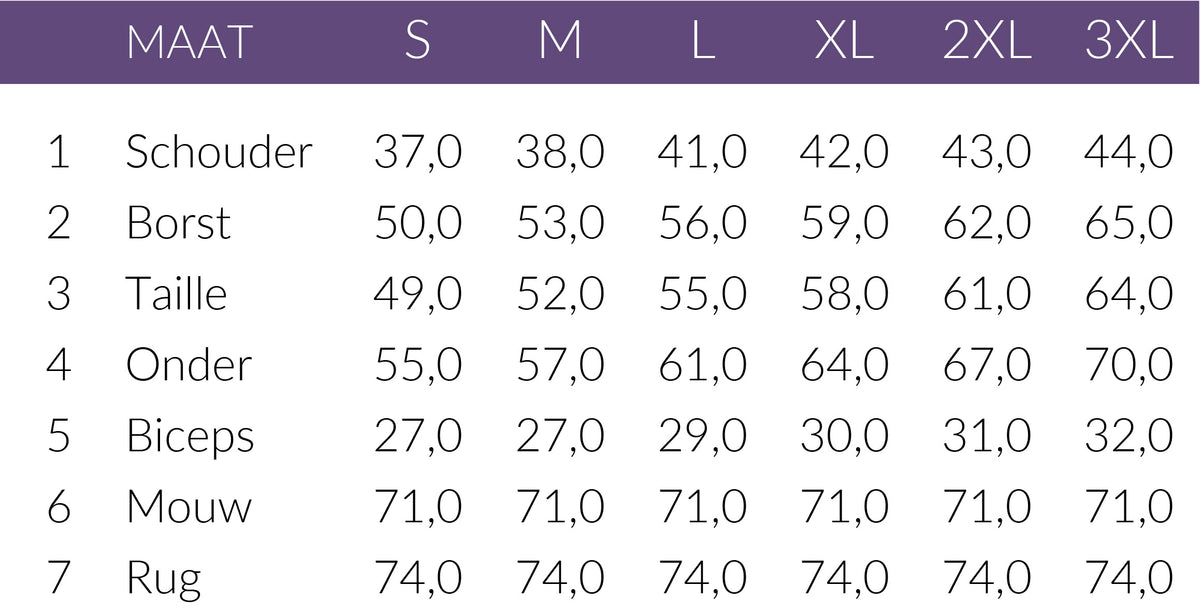
Task: Select the M size column header
Action: pos(560,43)
